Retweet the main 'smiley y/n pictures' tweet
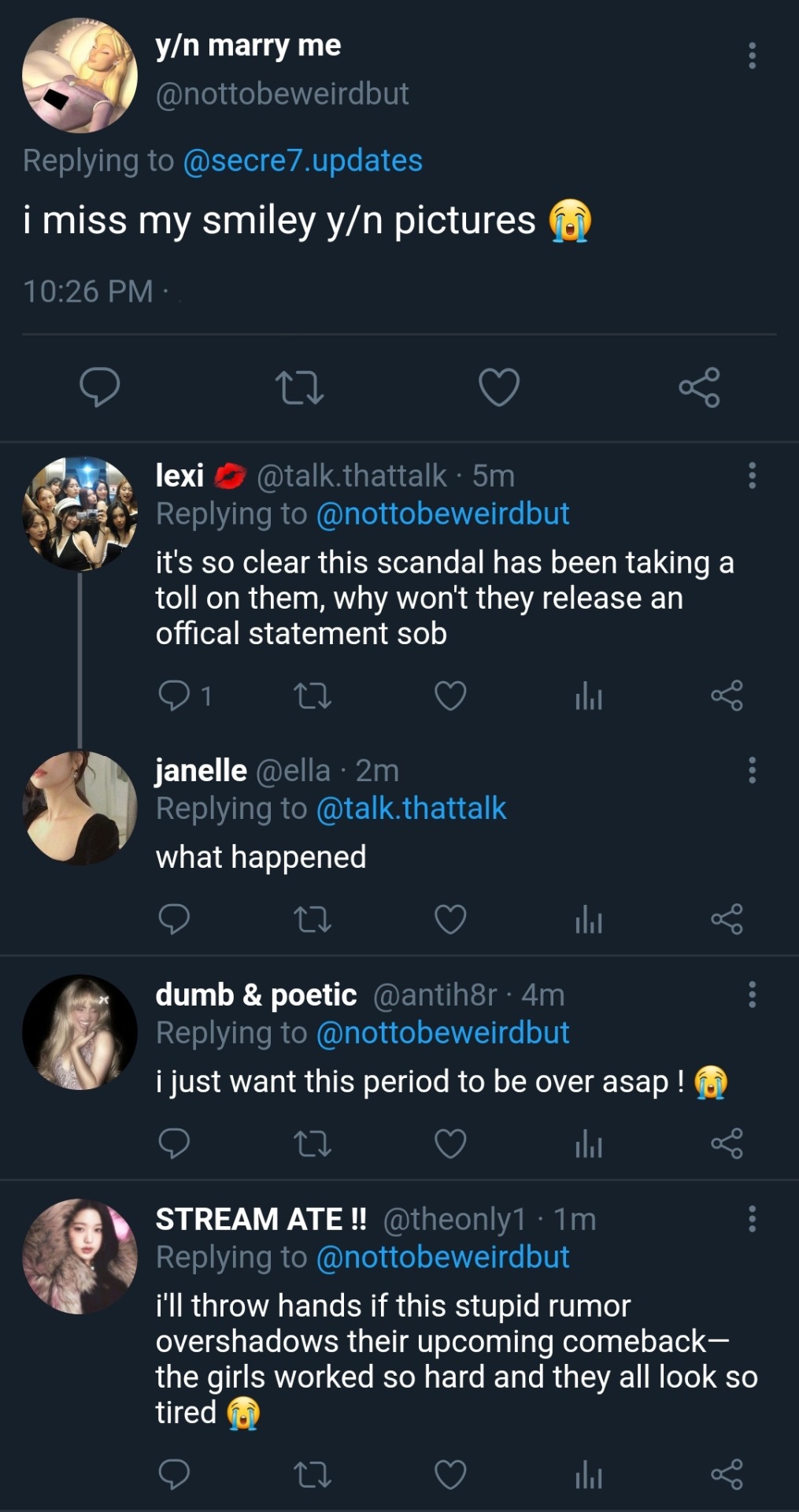The height and width of the screenshot is (1512, 799). tap(300, 387)
